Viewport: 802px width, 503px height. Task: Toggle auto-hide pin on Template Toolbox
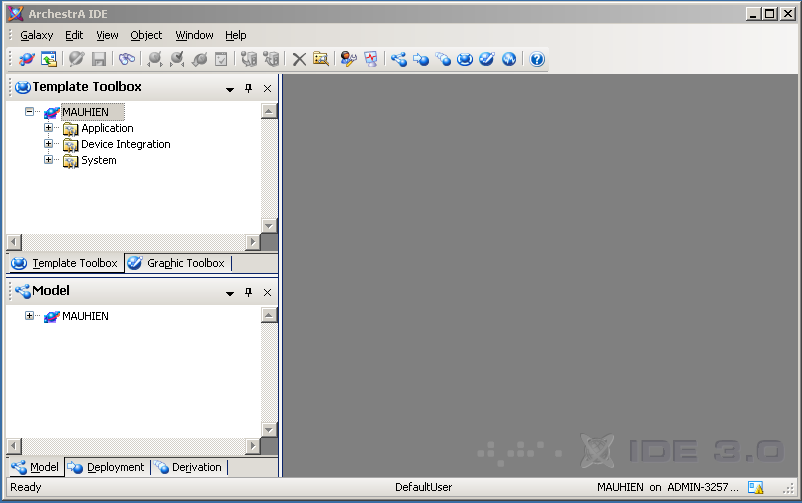pos(249,88)
